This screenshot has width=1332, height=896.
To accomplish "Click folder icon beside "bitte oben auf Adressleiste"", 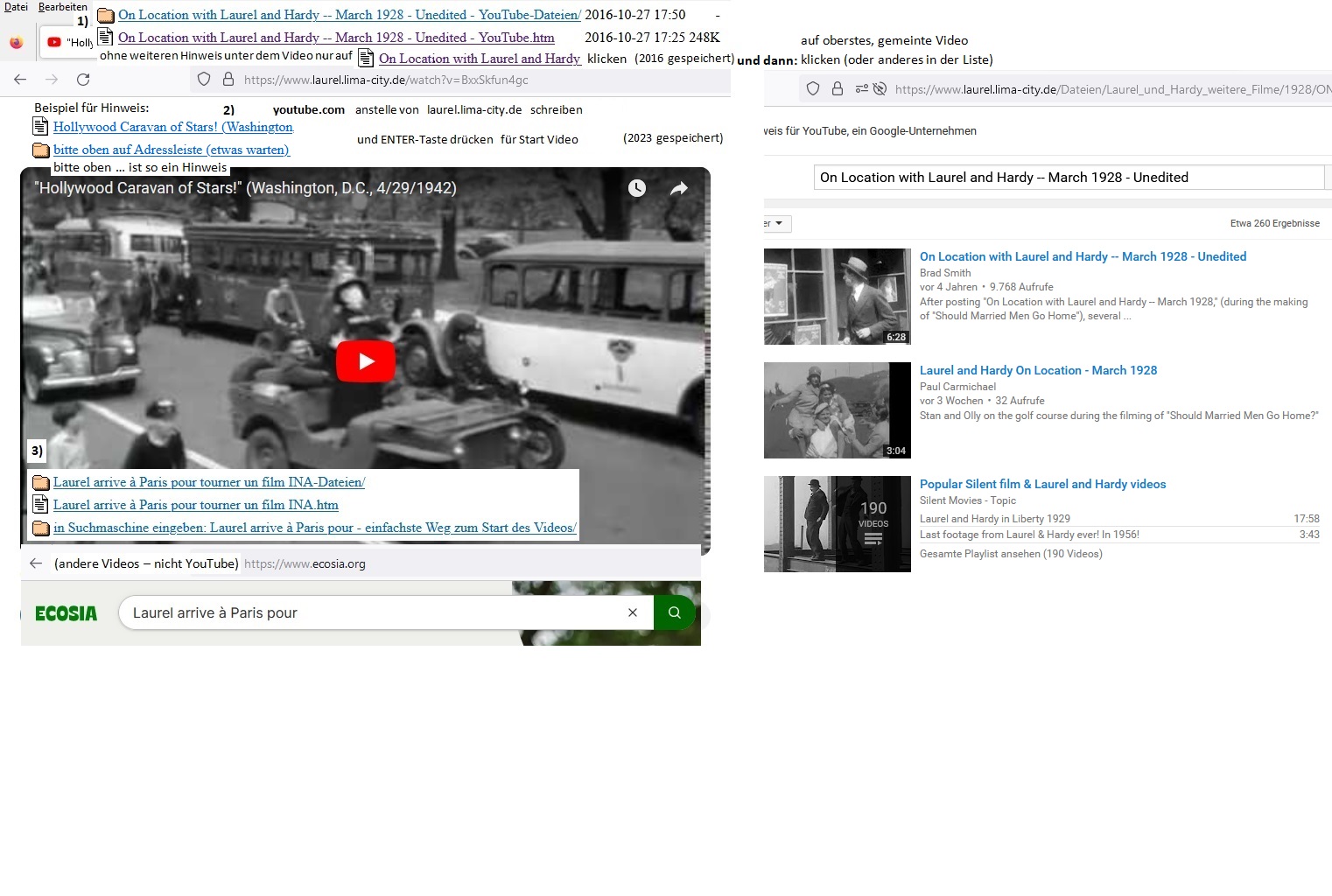I will 40,150.
